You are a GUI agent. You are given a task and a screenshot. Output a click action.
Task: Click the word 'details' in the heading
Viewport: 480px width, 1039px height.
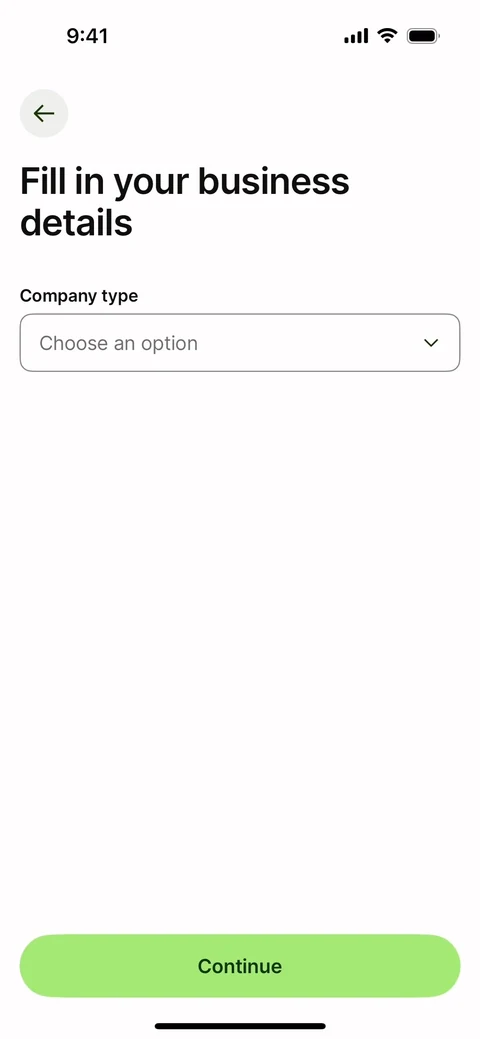tap(76, 223)
